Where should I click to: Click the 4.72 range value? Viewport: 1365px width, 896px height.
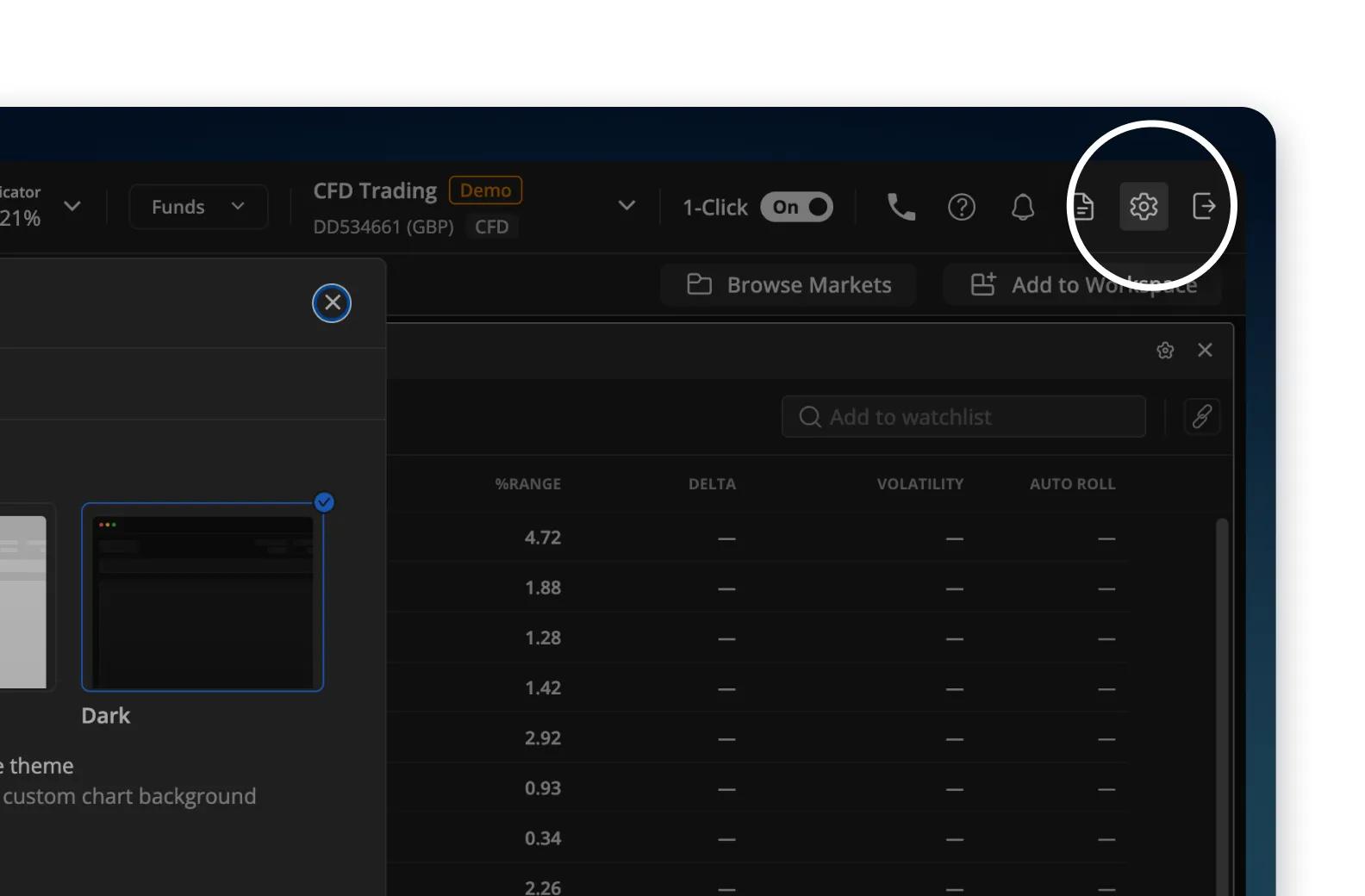tap(543, 538)
